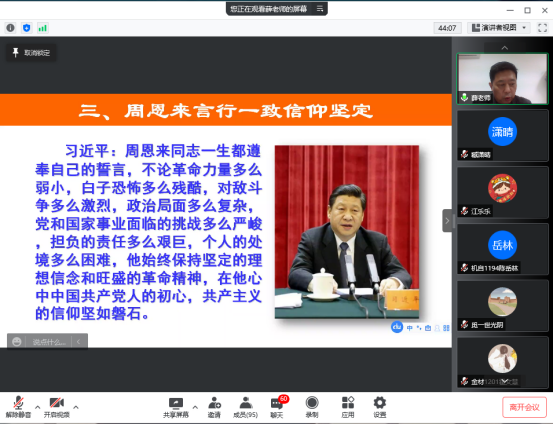Turn on the camera video

[x=56, y=407]
